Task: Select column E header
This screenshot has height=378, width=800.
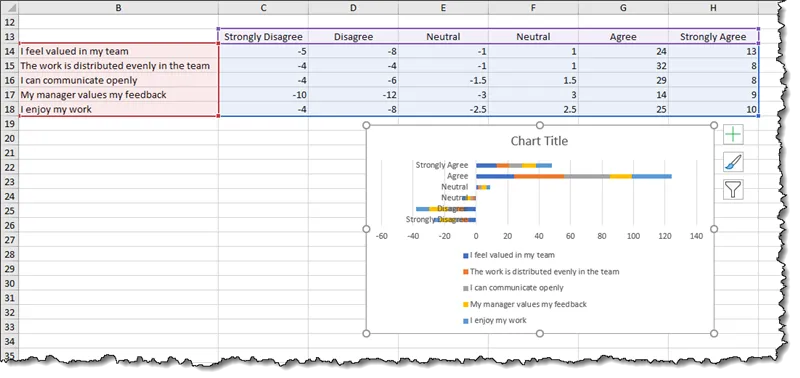Action: coord(443,8)
